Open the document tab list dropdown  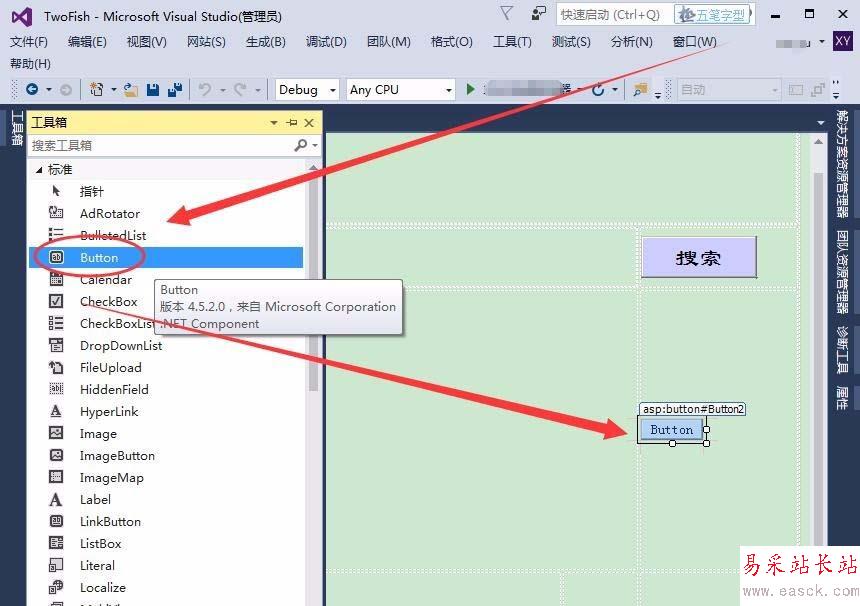[x=821, y=123]
